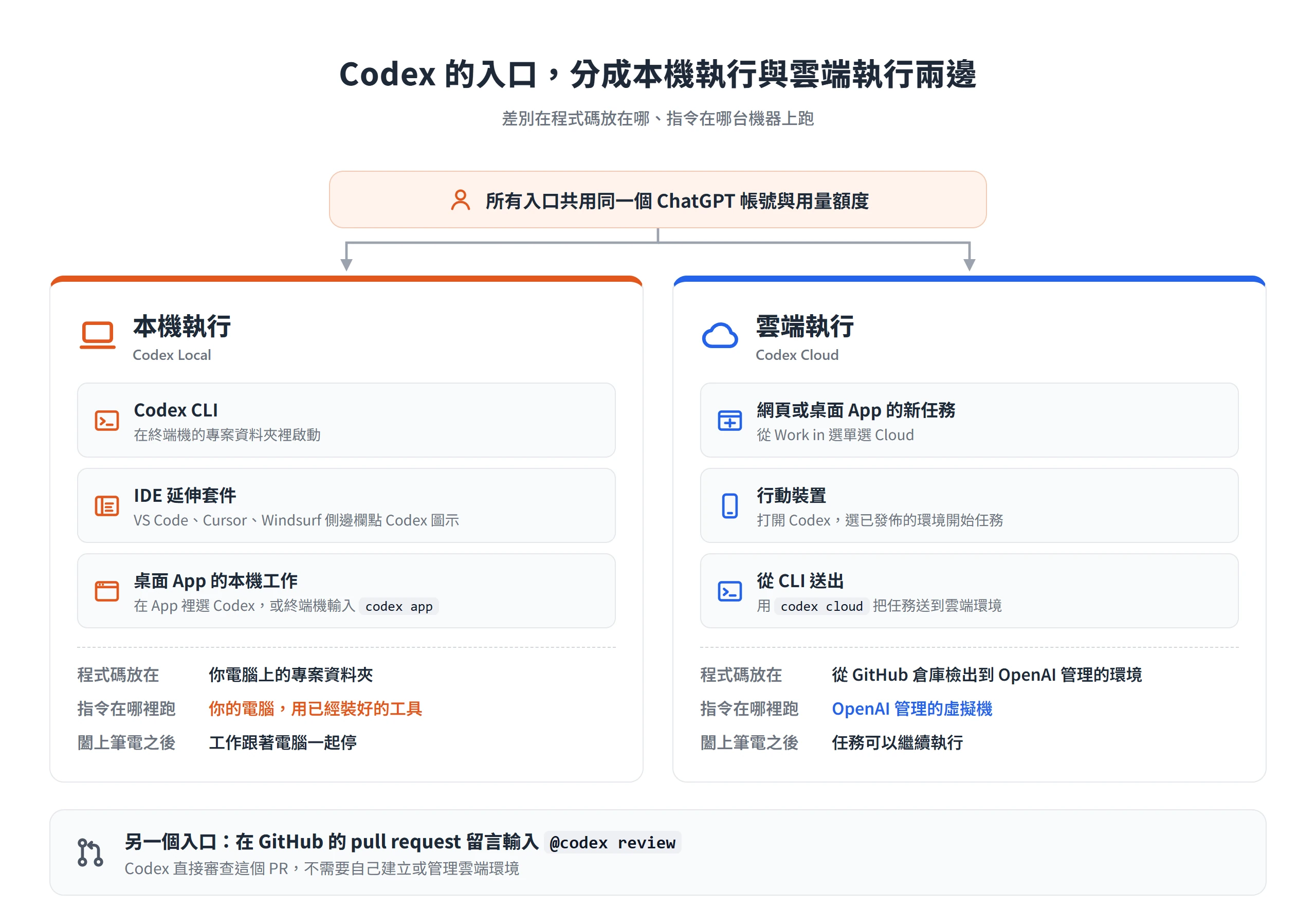Click the local panel label 闔上筆電之後
The width and height of the screenshot is (1316, 908).
point(126,742)
